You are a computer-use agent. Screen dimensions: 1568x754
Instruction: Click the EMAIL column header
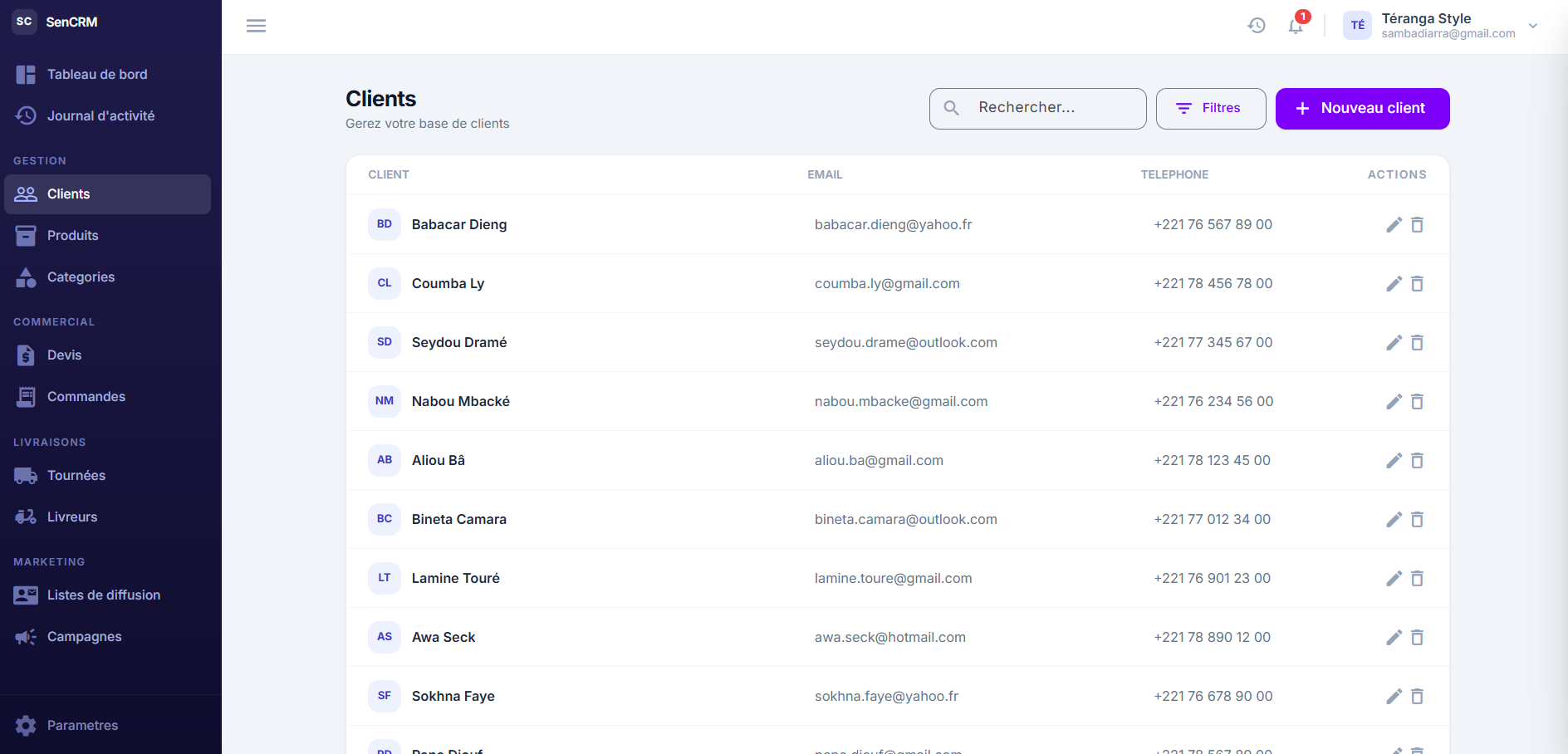click(825, 175)
